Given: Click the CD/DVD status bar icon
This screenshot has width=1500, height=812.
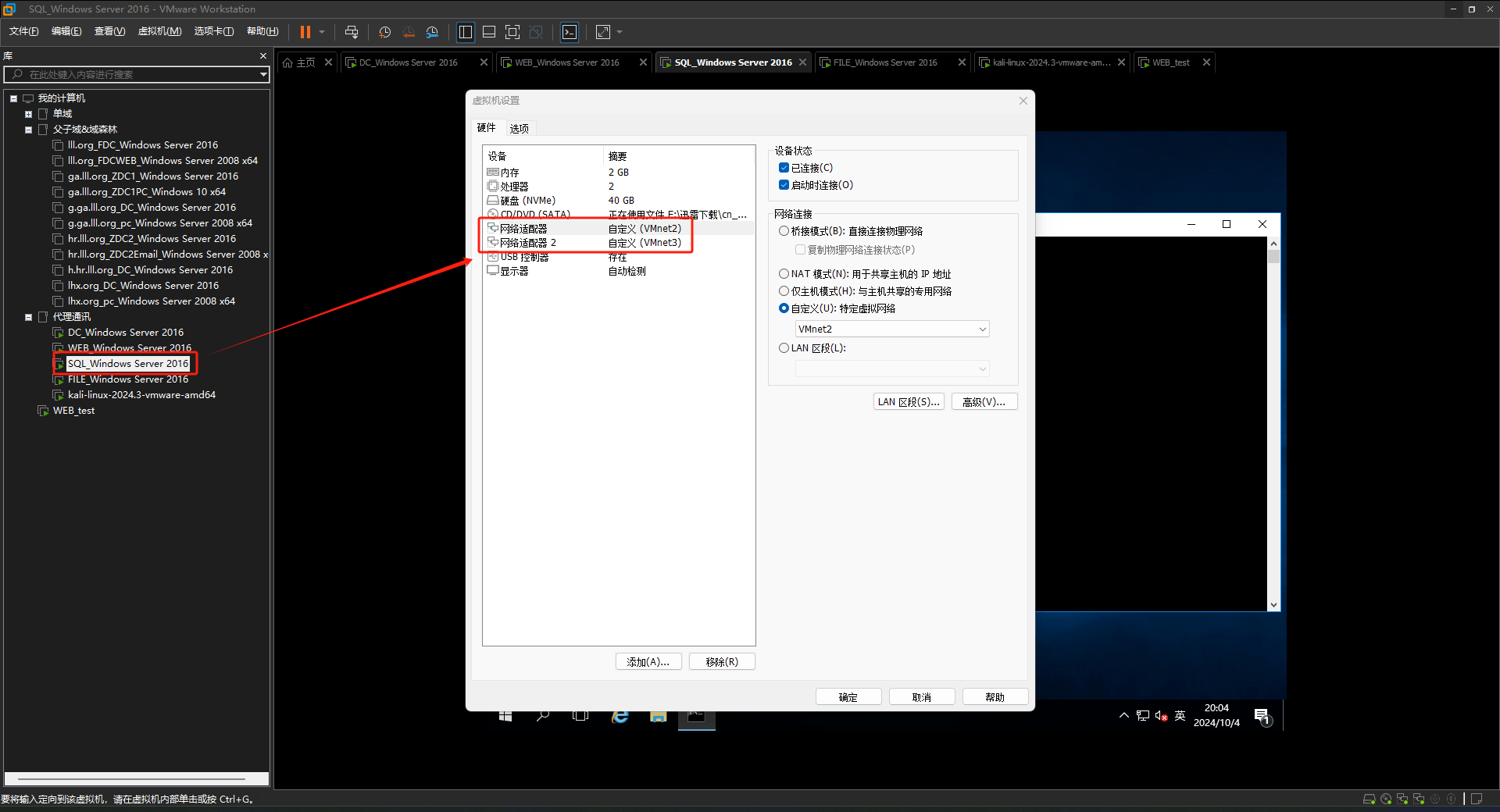Looking at the screenshot, I should 1386,799.
